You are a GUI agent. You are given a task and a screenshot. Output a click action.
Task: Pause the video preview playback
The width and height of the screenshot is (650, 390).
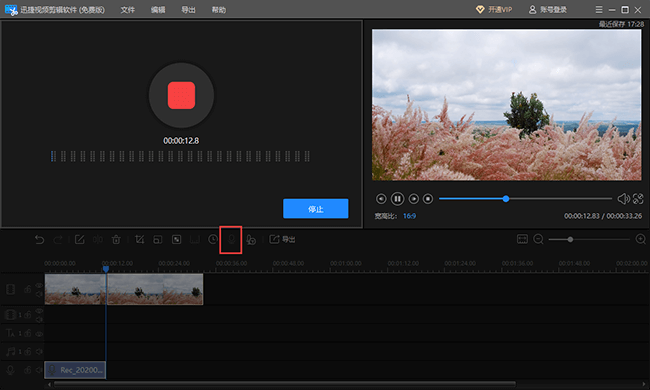397,199
